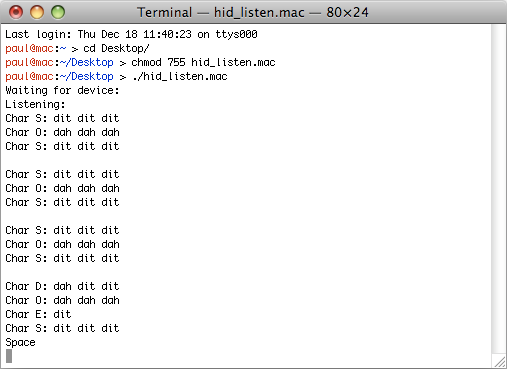Close the Terminal window with red button
This screenshot has height=369, width=507.
point(16,12)
